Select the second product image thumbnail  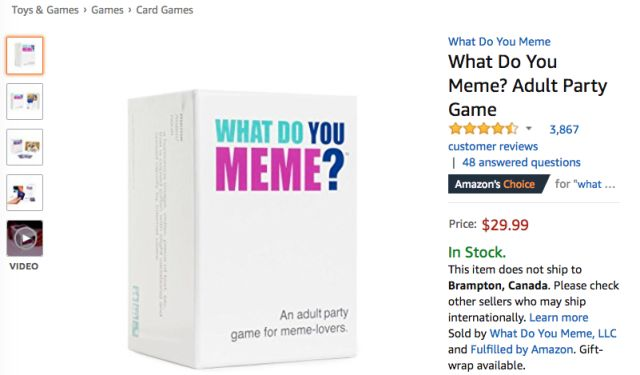pos(24,102)
